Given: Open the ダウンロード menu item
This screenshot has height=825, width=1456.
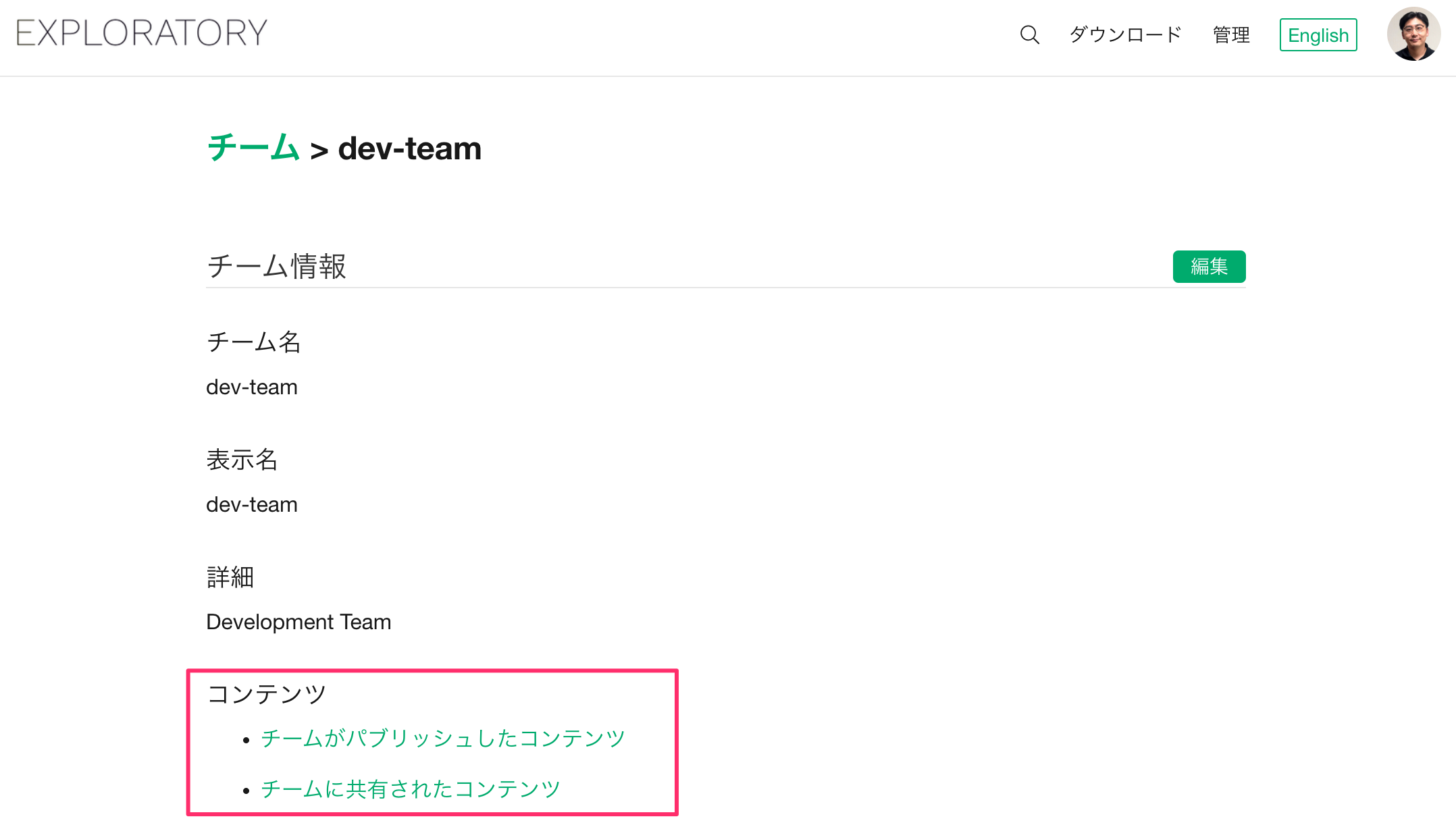Looking at the screenshot, I should [1125, 34].
